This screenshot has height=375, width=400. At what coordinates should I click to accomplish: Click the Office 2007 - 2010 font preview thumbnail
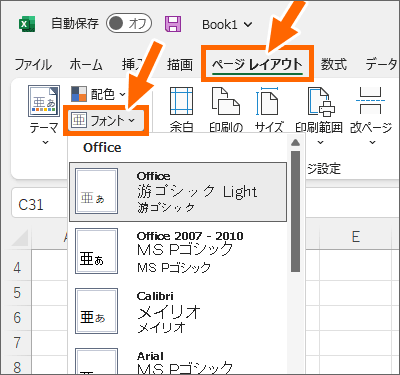(x=96, y=251)
